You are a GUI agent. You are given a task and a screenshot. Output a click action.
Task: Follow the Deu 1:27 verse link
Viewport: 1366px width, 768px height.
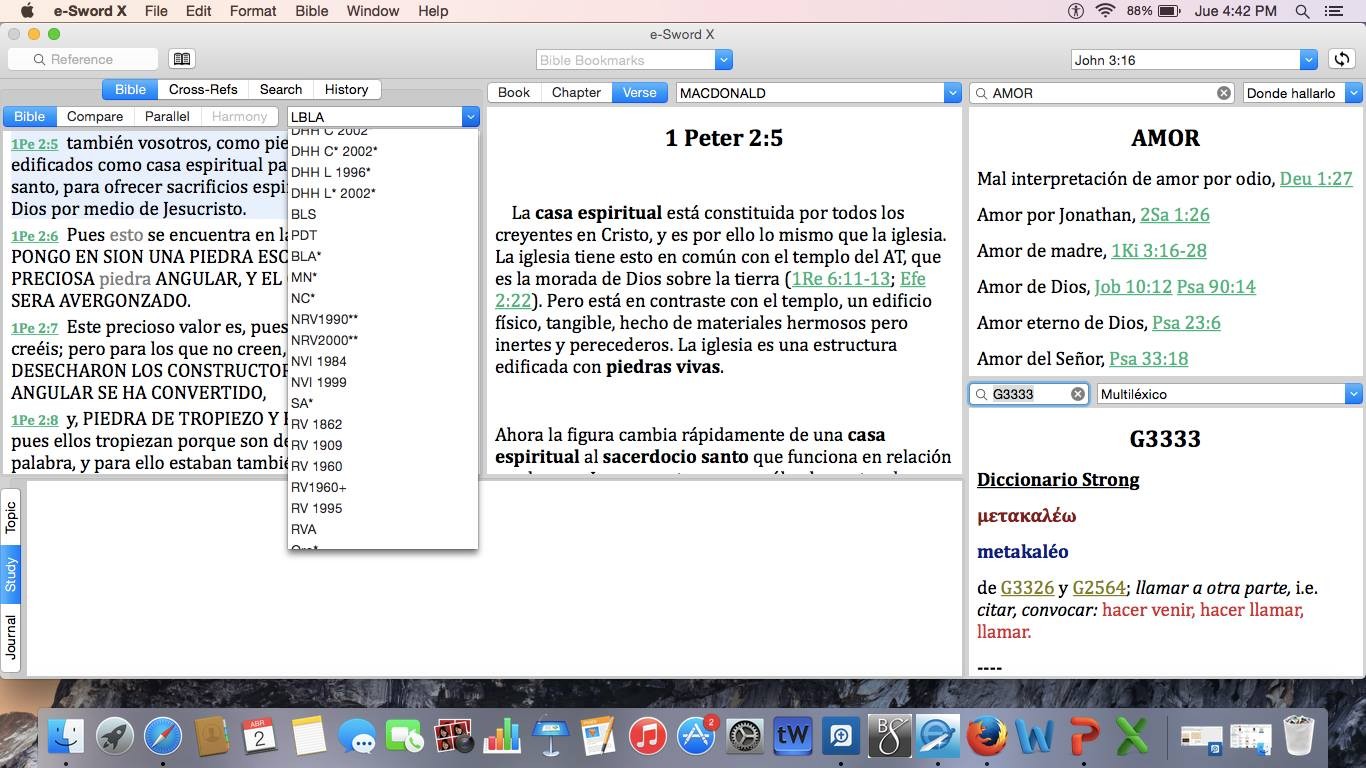click(x=1316, y=179)
